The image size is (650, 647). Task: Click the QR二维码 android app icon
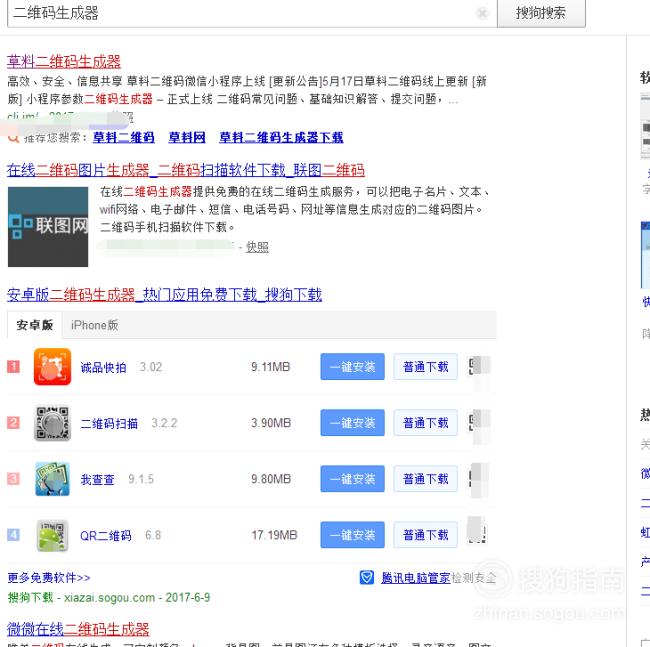click(x=52, y=535)
